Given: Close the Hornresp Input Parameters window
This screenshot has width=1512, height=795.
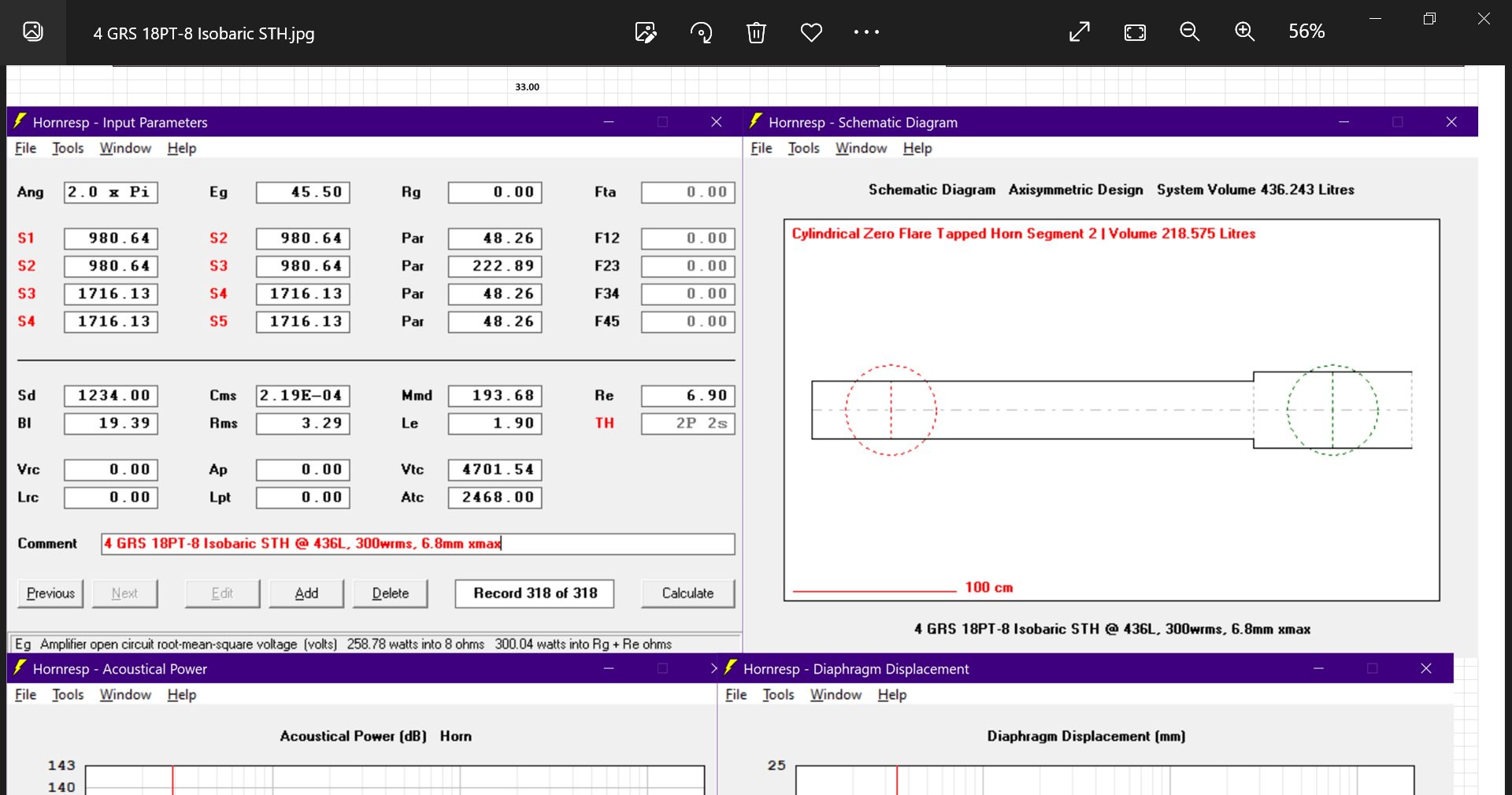Looking at the screenshot, I should coord(716,122).
